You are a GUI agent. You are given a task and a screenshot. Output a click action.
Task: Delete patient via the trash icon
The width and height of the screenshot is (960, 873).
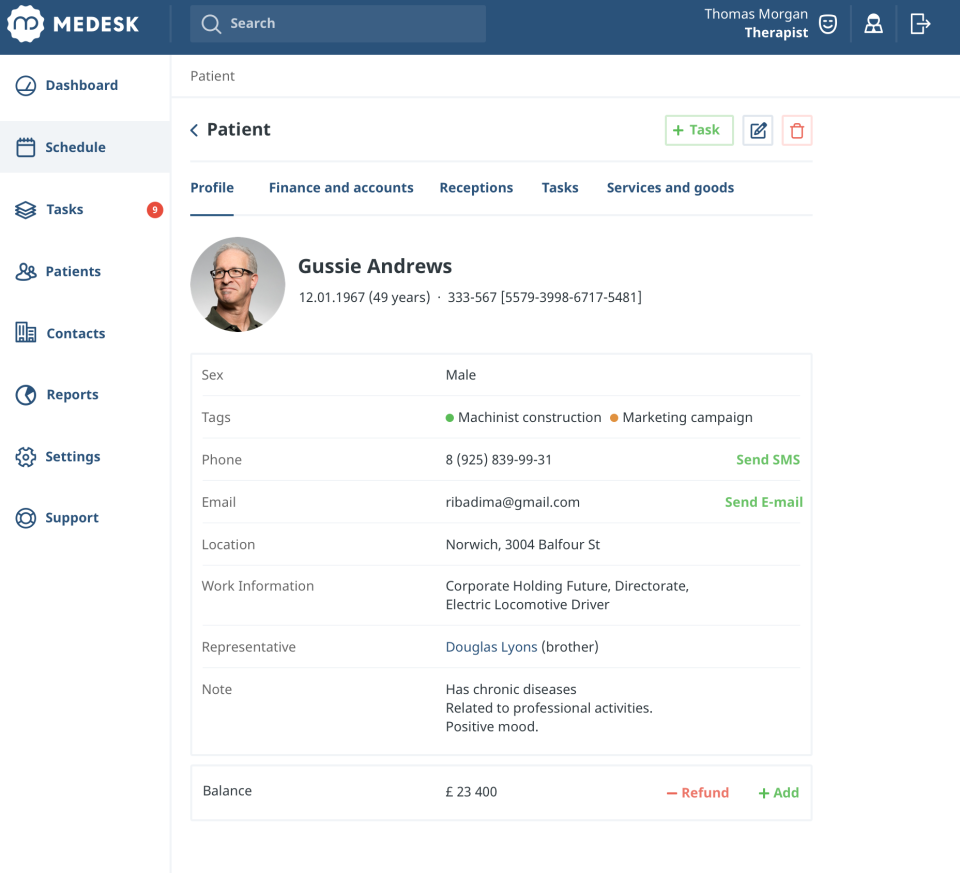tap(797, 130)
